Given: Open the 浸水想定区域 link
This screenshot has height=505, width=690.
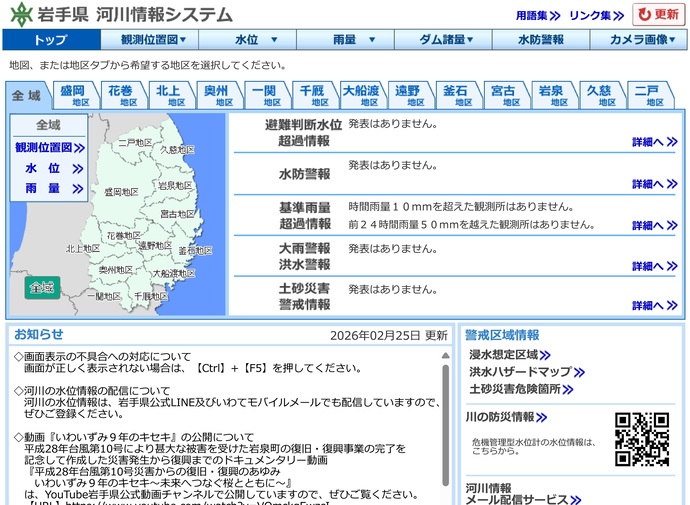Looking at the screenshot, I should pos(510,355).
